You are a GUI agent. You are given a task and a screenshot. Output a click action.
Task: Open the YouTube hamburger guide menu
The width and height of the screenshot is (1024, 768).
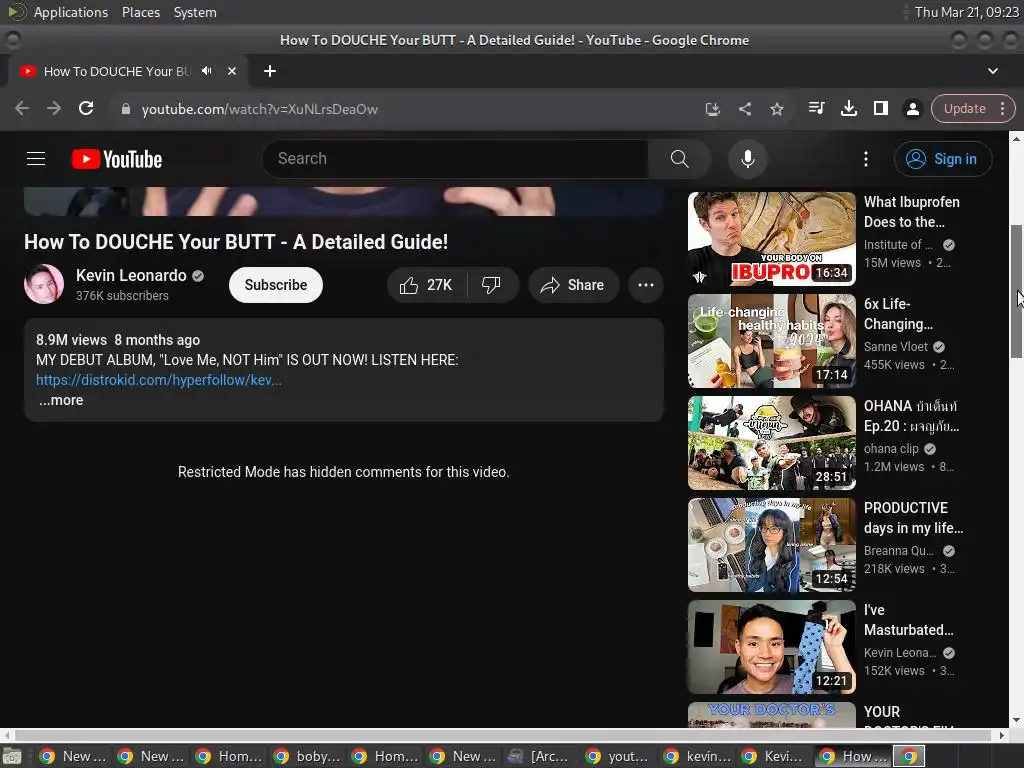click(x=36, y=159)
